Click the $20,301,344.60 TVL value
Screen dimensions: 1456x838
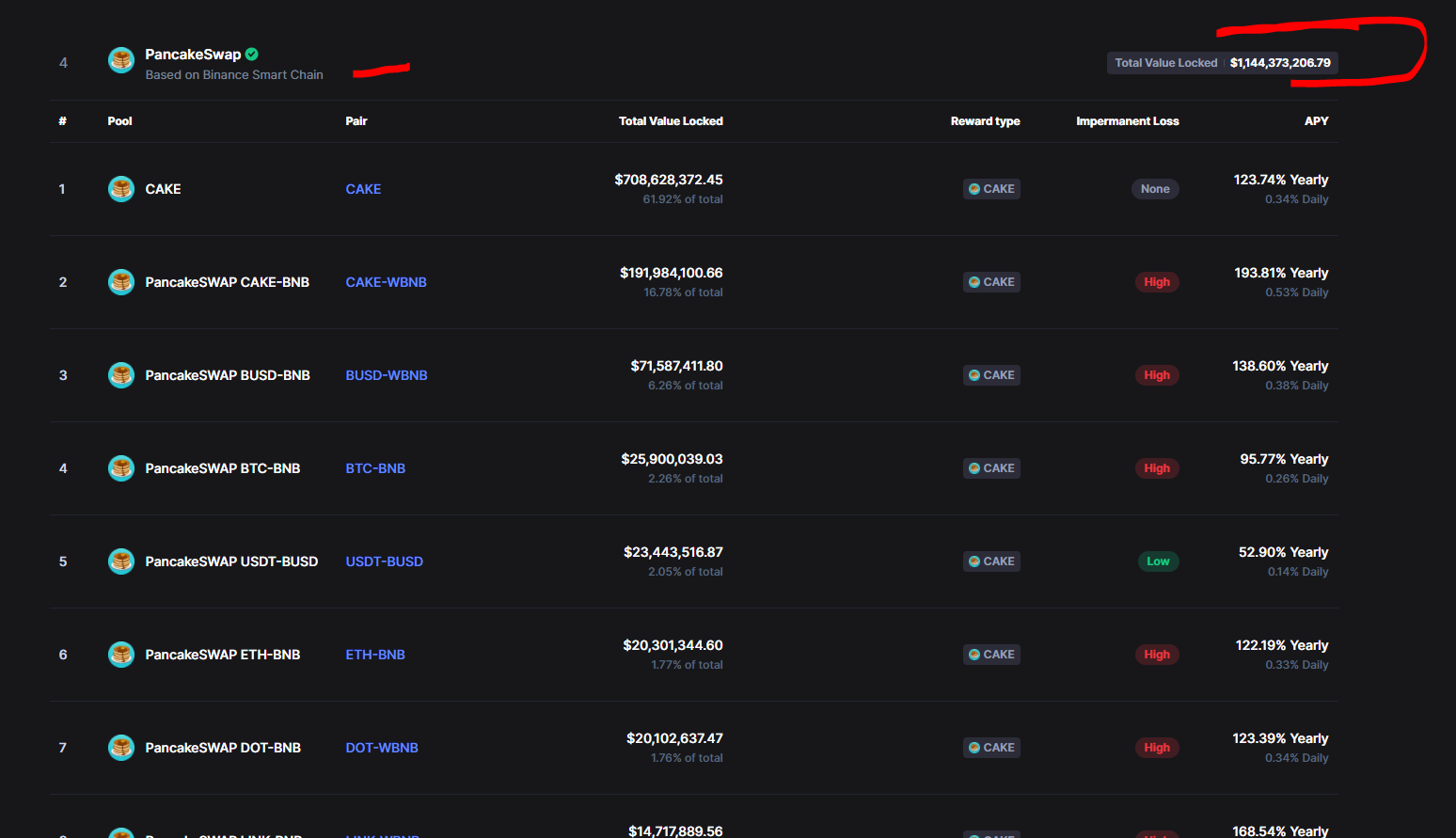(673, 645)
